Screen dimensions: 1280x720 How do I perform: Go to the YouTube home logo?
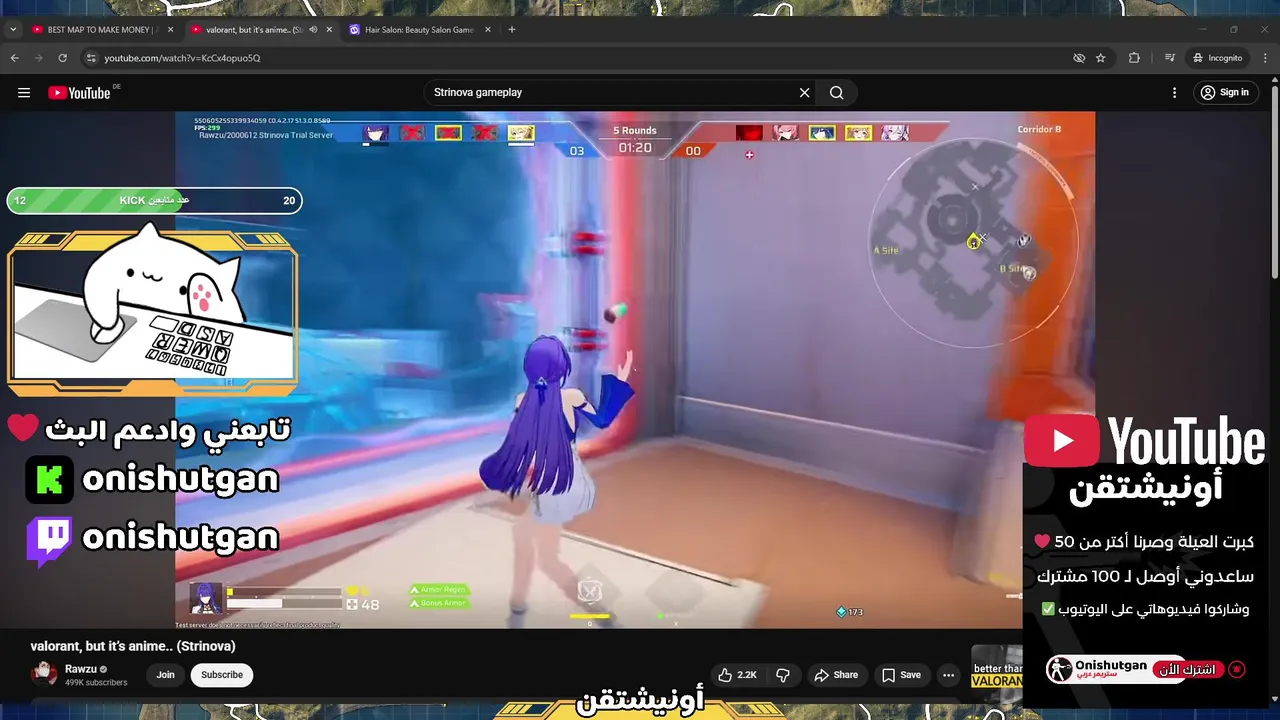pyautogui.click(x=79, y=93)
